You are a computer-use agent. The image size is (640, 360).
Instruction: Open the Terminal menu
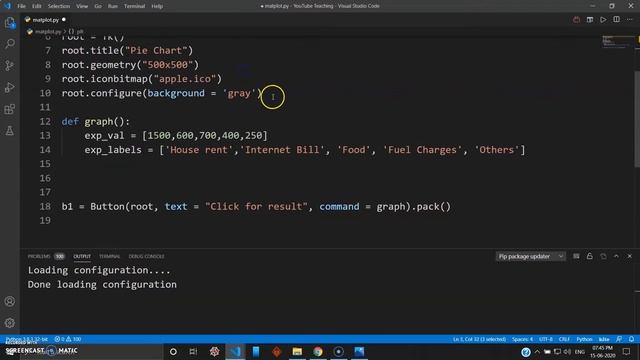[x=134, y=6]
